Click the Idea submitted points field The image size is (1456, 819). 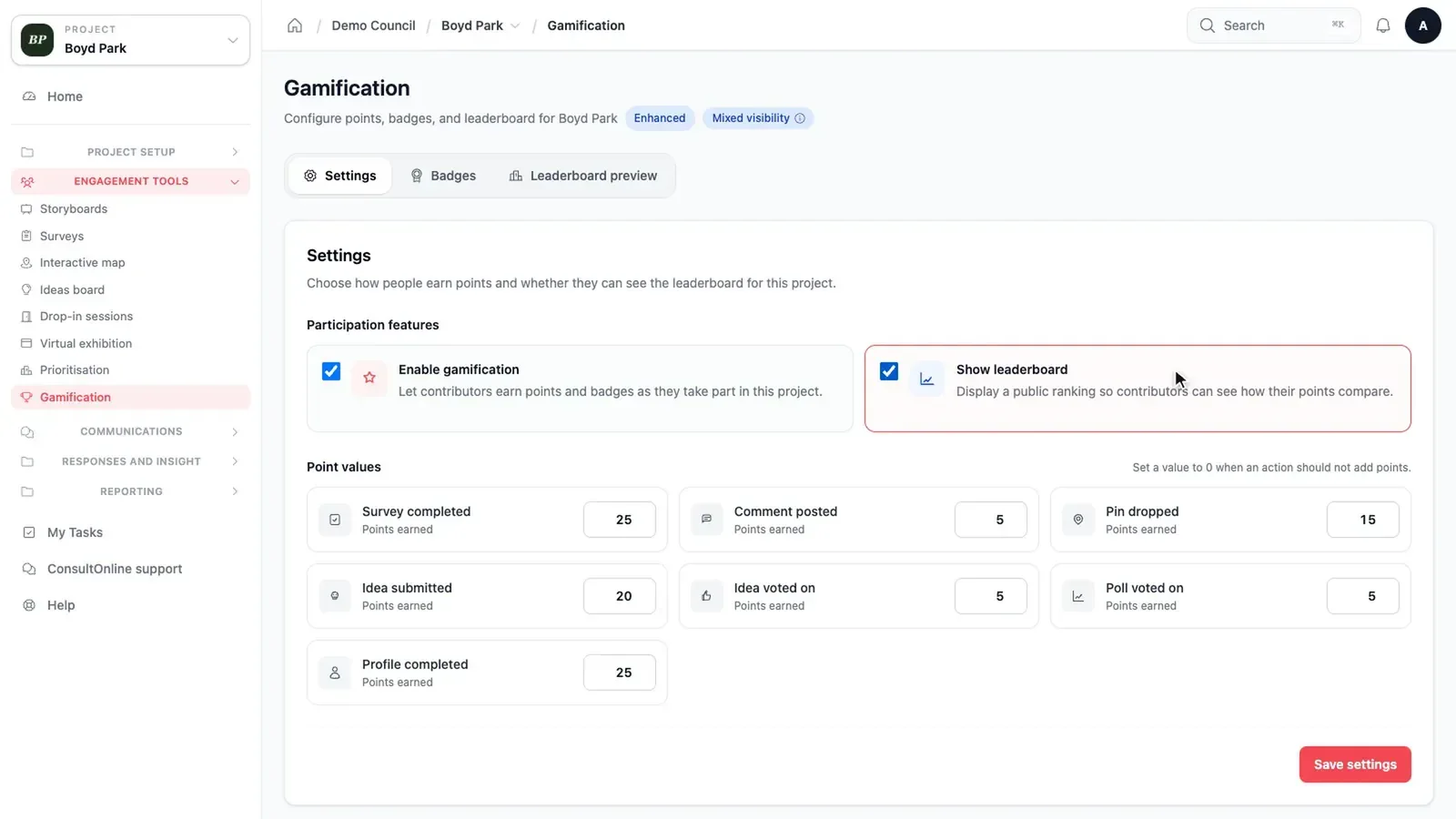[x=620, y=596]
